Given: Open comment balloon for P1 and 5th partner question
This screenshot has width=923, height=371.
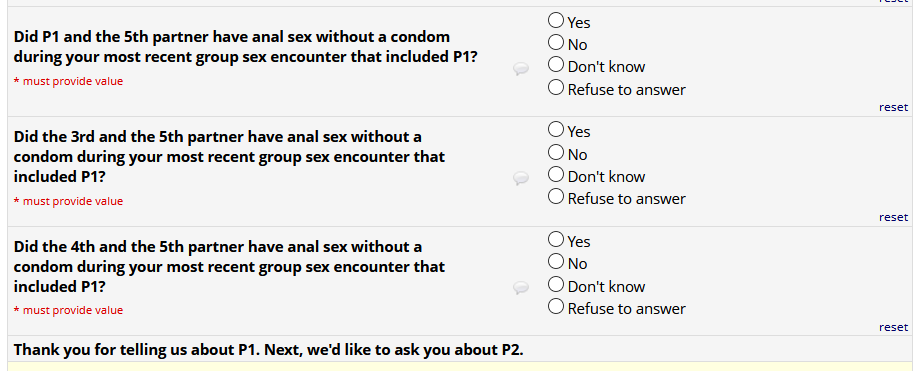Looking at the screenshot, I should click(x=520, y=69).
